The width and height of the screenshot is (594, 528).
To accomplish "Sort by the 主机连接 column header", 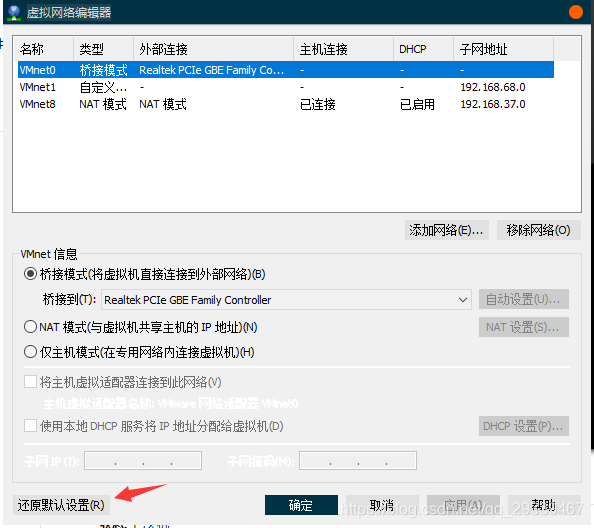I will point(343,49).
